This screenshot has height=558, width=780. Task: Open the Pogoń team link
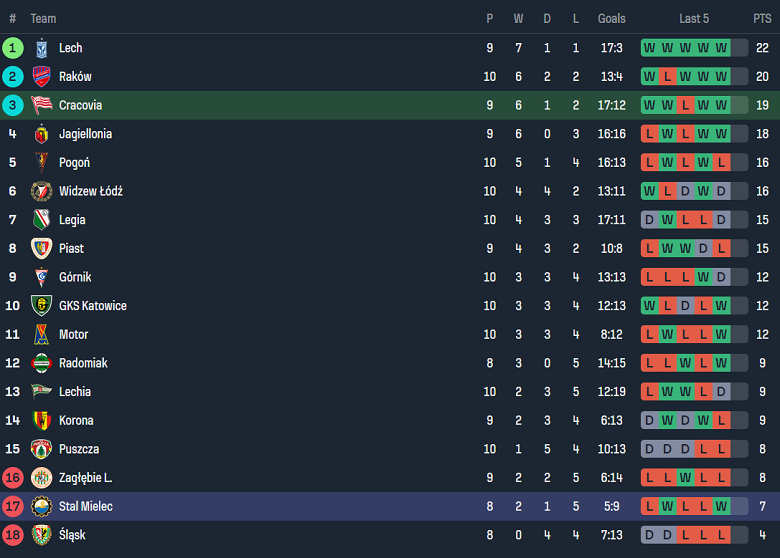coord(74,163)
